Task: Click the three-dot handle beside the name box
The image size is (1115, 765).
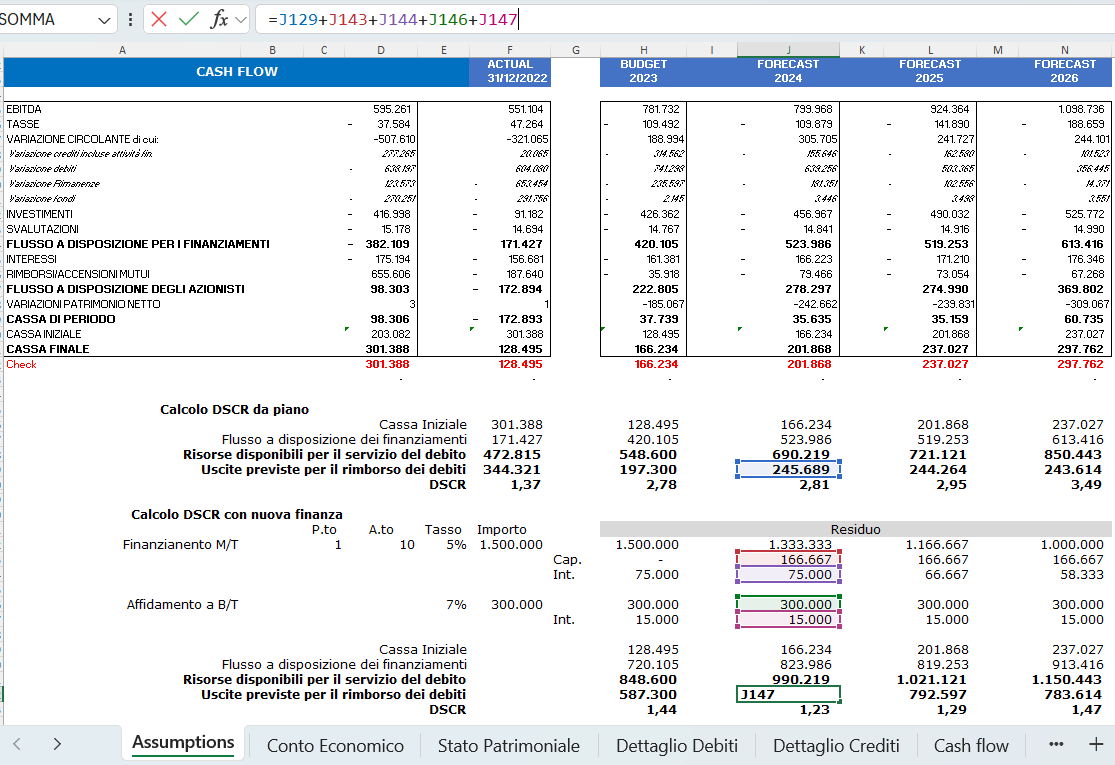Action: [x=131, y=19]
